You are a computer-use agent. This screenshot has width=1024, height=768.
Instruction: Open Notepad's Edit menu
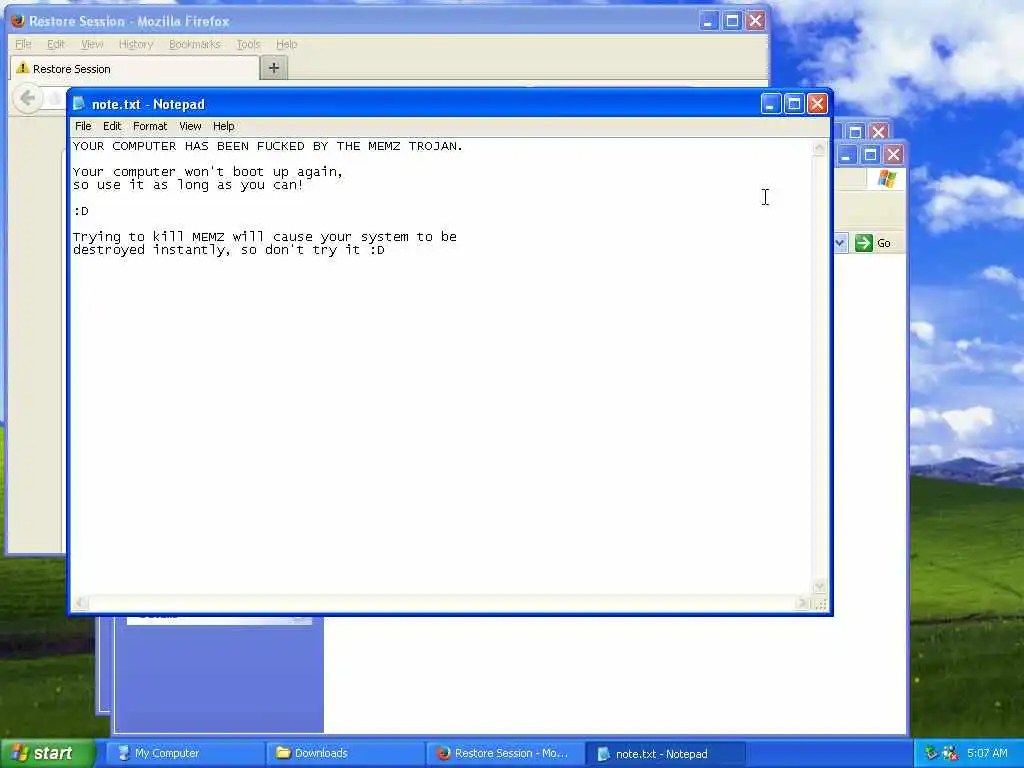coord(112,126)
